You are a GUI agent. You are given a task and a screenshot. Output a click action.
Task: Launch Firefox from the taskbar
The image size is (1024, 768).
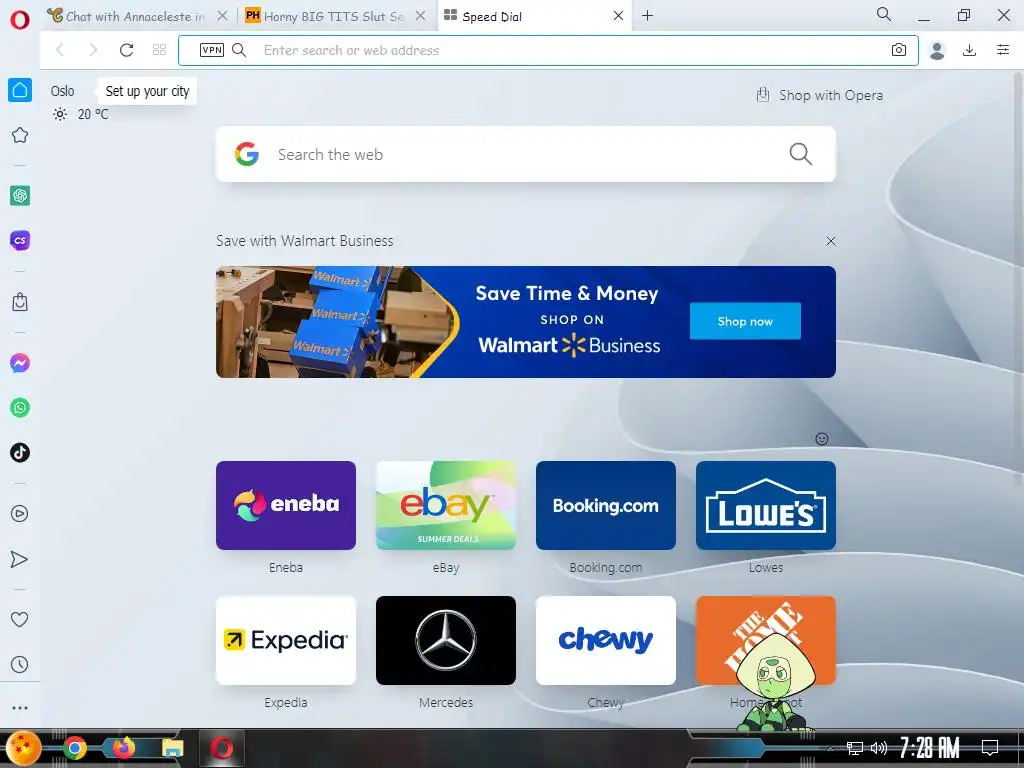click(x=123, y=748)
